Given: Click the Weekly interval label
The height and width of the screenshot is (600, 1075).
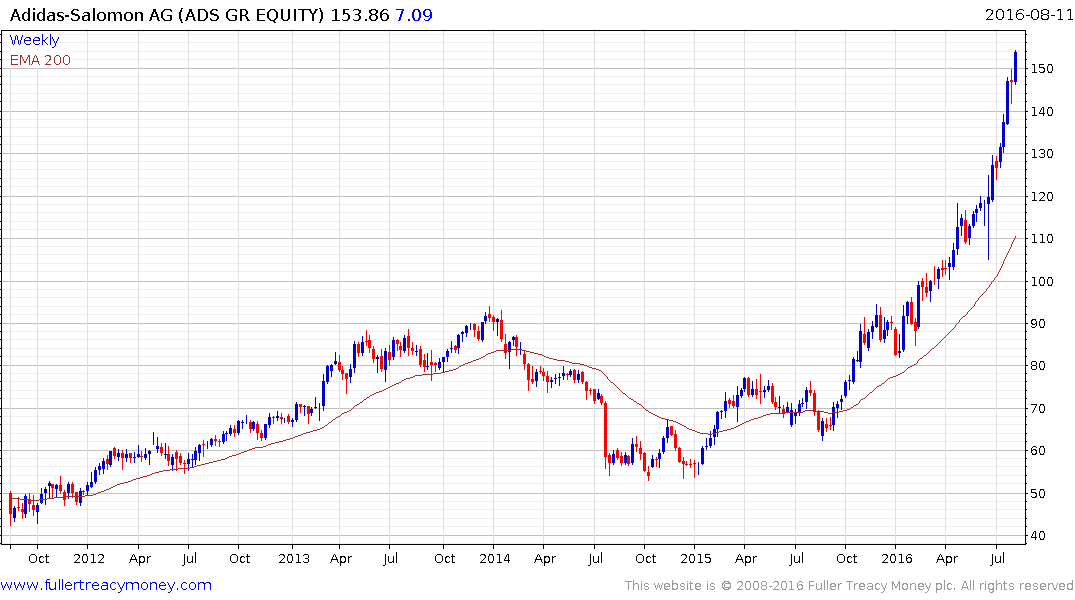Looking at the screenshot, I should click(x=34, y=40).
